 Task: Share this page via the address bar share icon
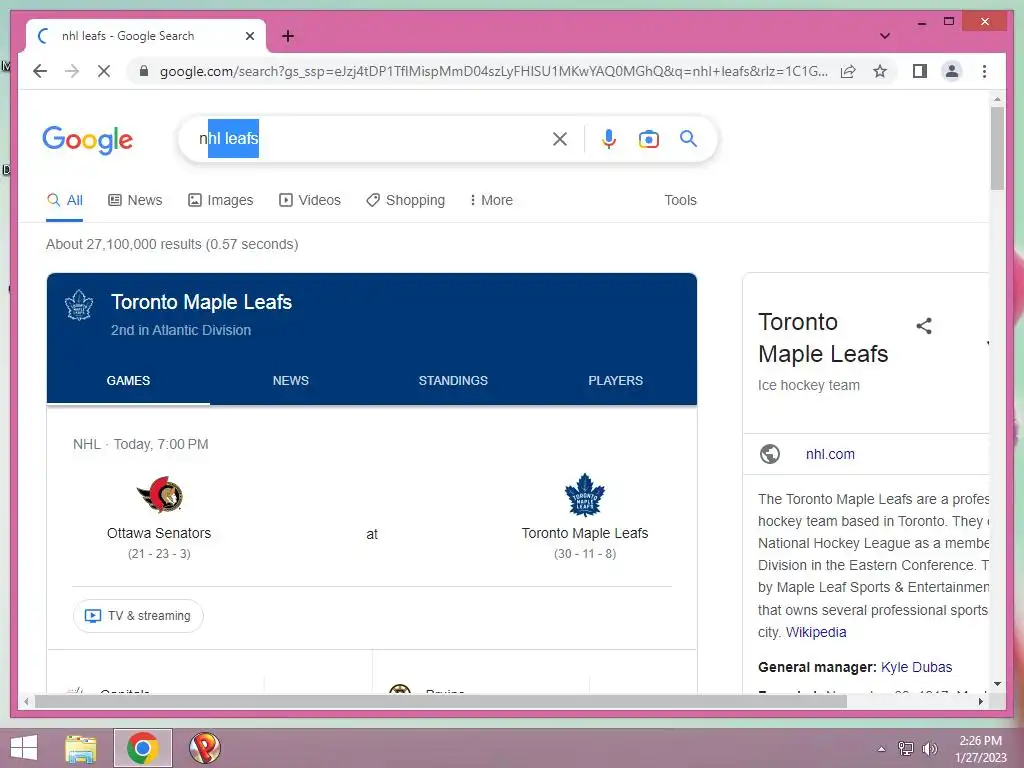pos(848,71)
